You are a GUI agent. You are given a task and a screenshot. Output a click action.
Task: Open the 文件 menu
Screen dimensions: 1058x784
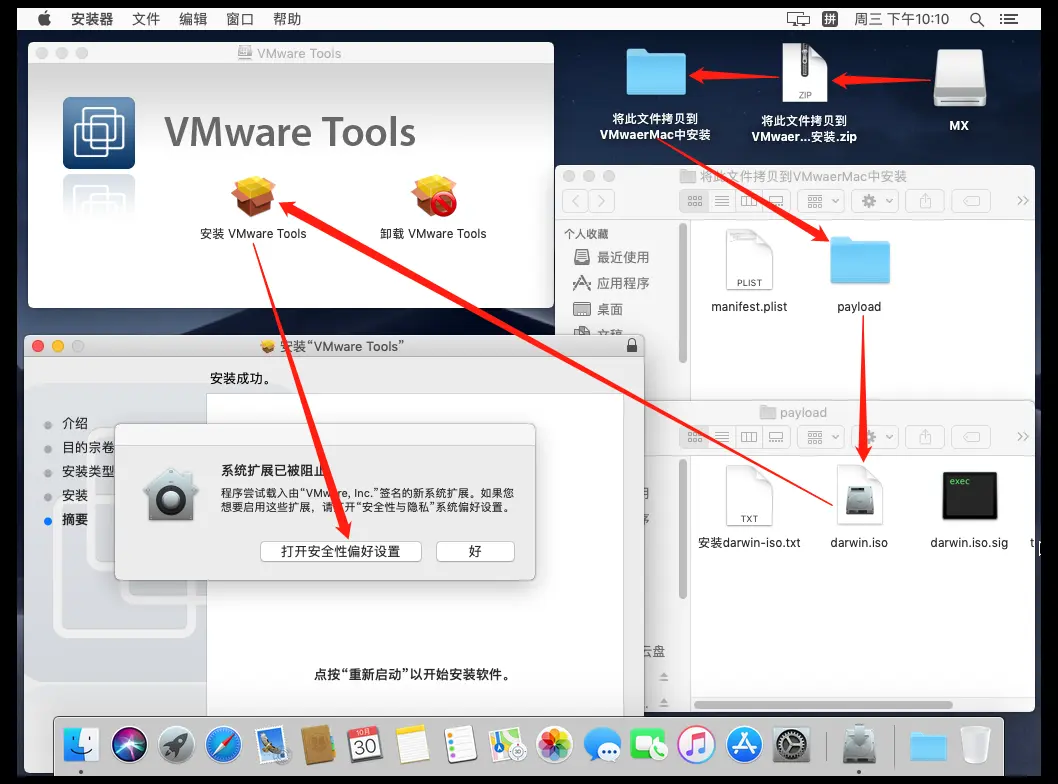(x=146, y=19)
